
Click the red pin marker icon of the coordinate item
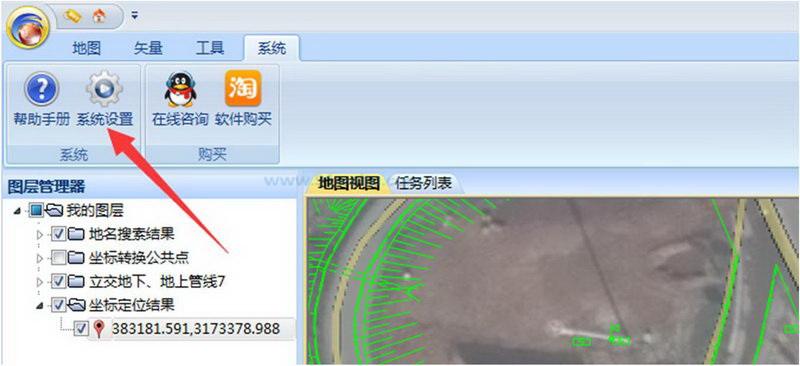(x=99, y=329)
